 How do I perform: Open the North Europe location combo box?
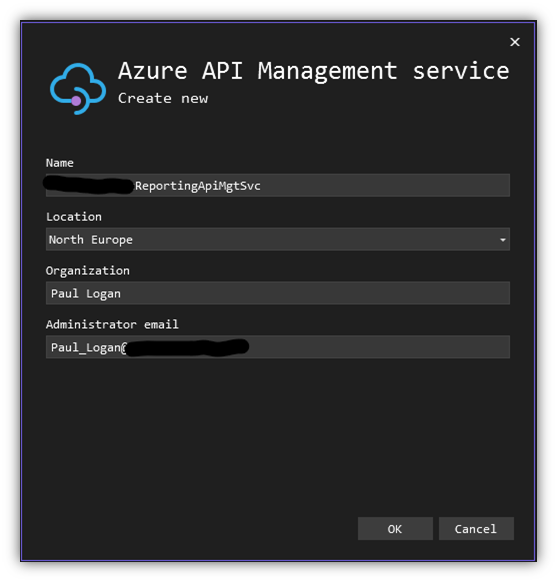[278, 239]
